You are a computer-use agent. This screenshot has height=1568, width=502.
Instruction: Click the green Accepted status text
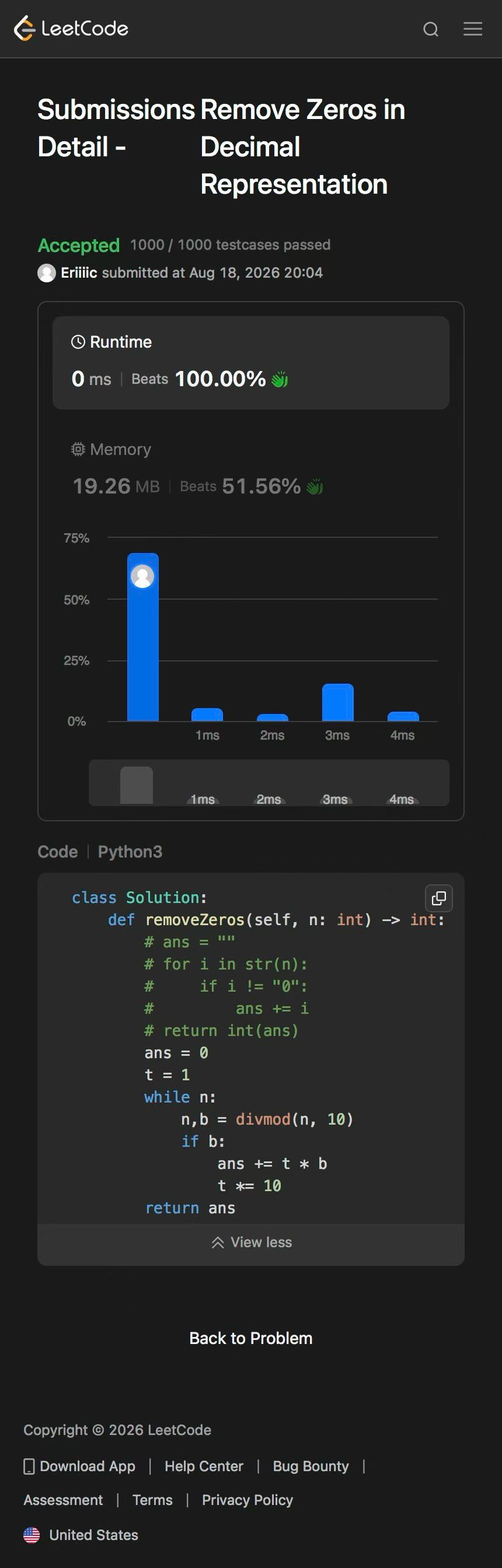[79, 246]
